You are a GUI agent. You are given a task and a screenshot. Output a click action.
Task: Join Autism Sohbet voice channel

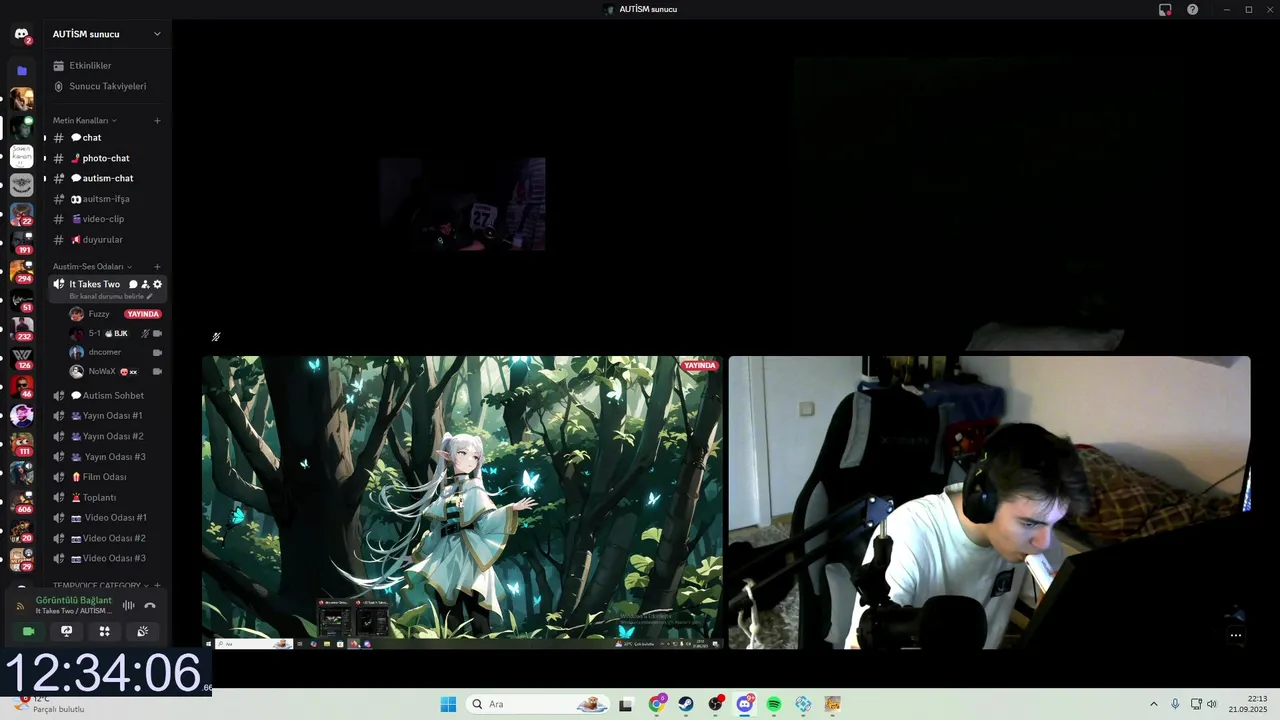[107, 395]
